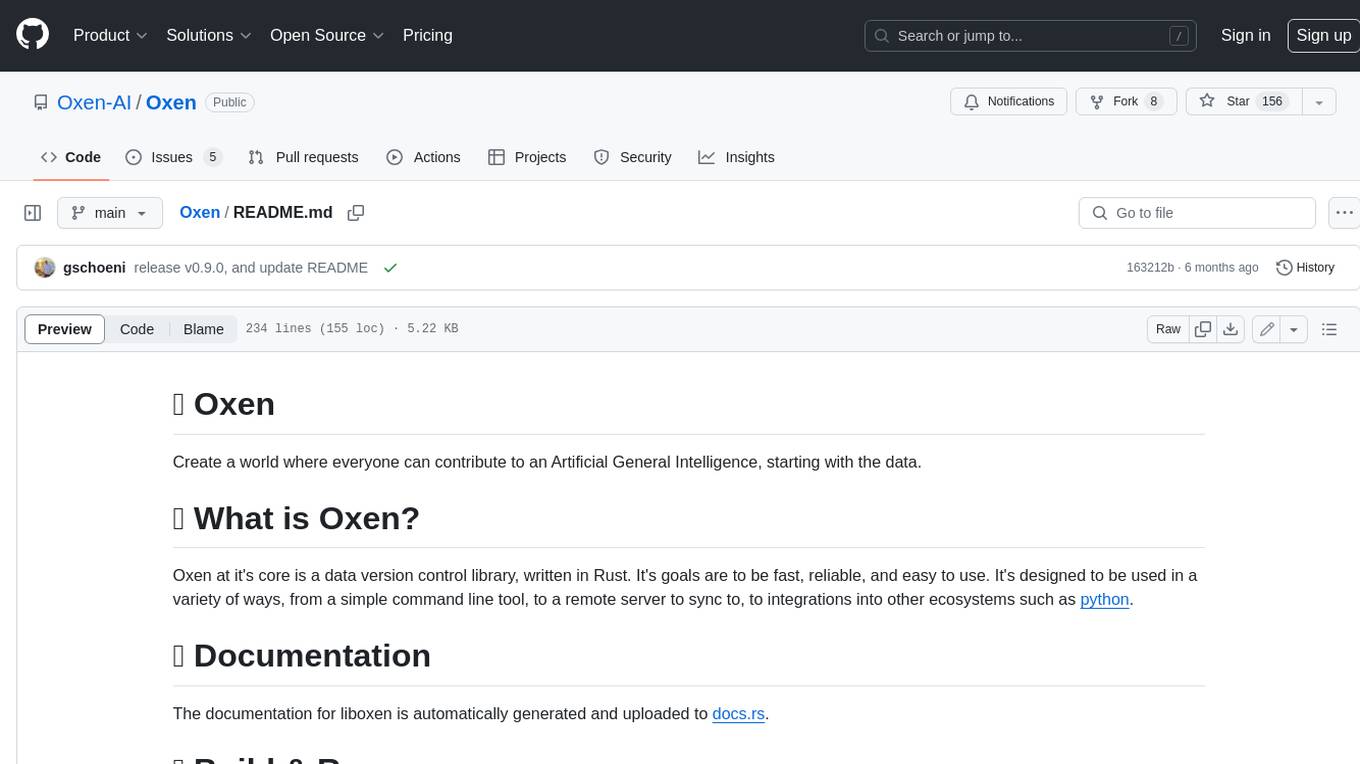Switch to the Actions tab
Screen dimensions: 1360x764
423,157
